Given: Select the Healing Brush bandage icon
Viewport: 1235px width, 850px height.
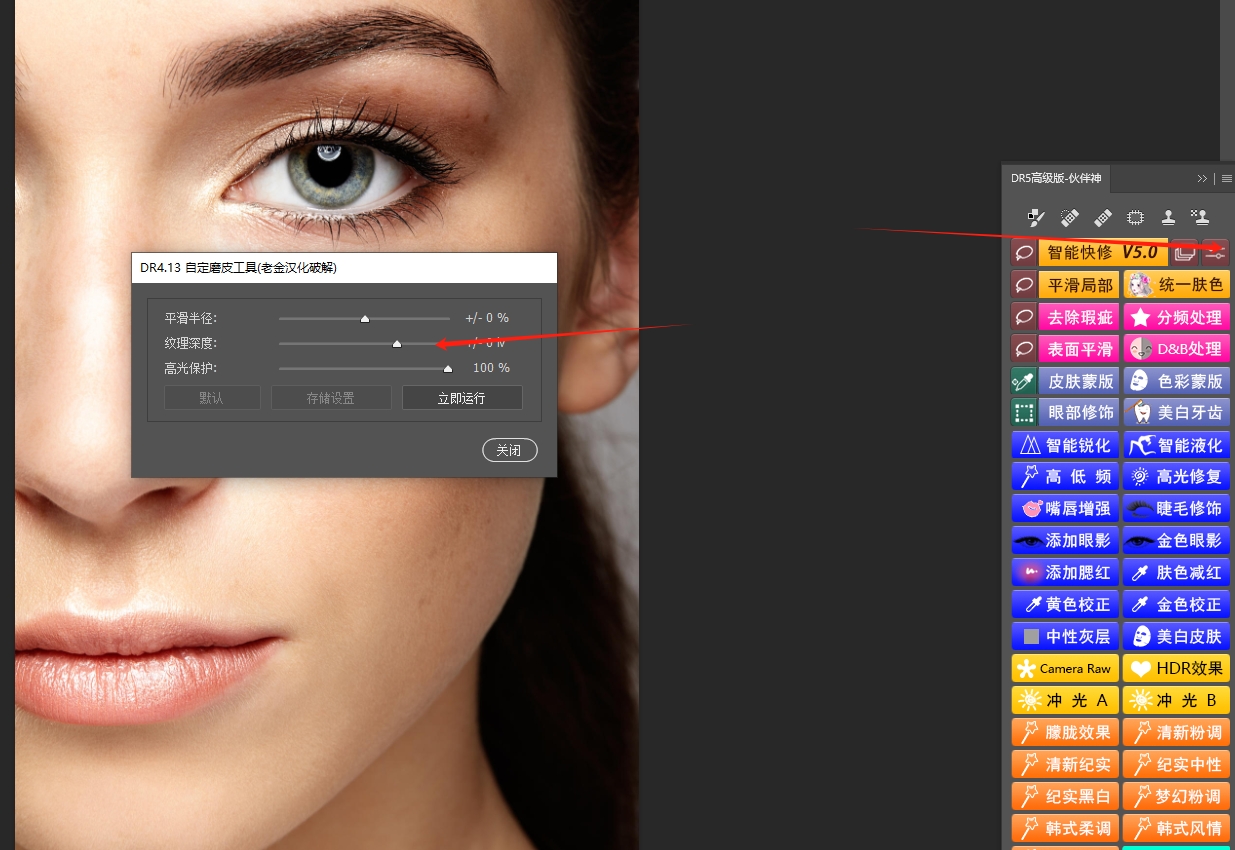Looking at the screenshot, I should pos(1103,217).
